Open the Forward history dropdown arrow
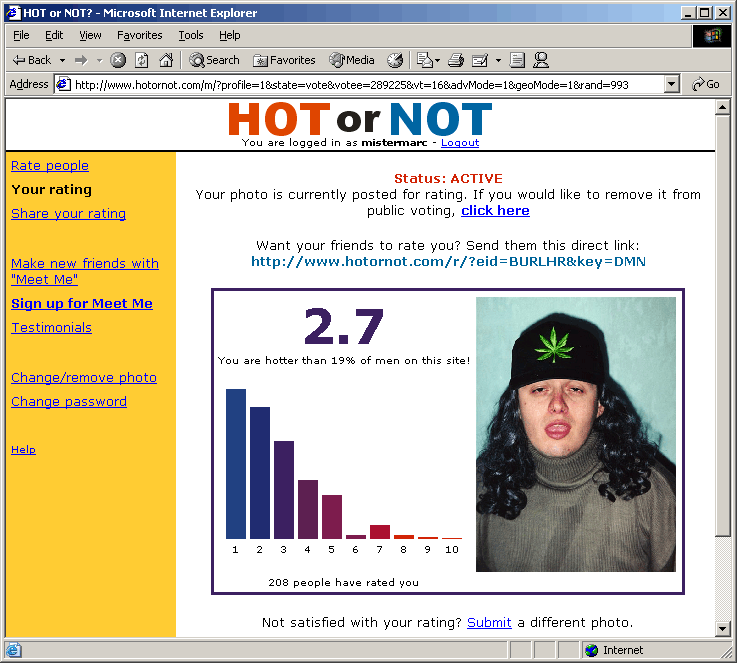Screen dimensions: 737x663 [x=99, y=60]
